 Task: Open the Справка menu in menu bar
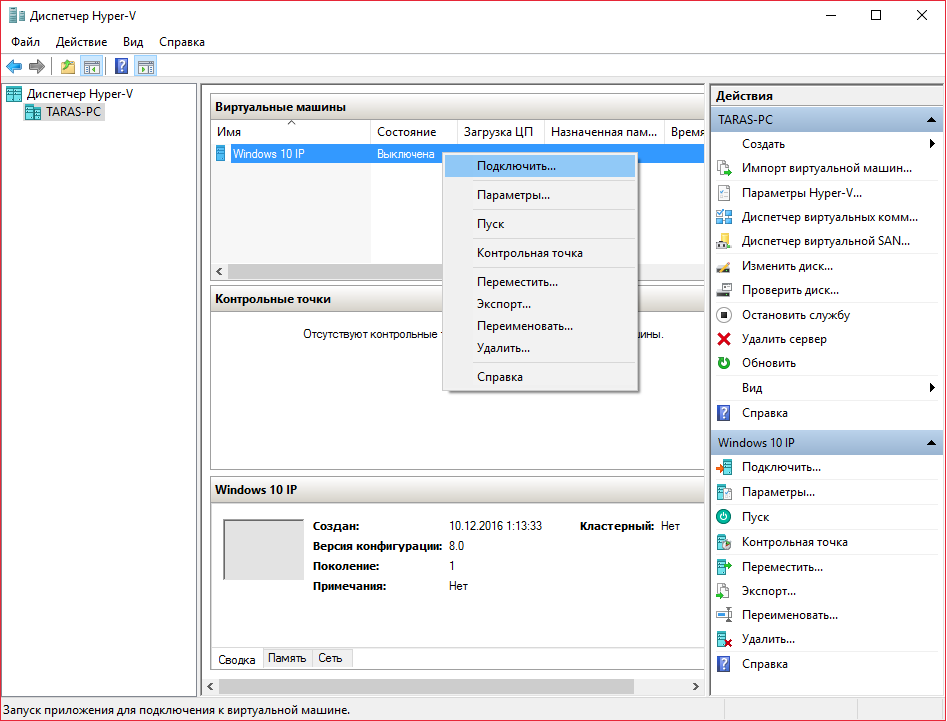coord(182,42)
